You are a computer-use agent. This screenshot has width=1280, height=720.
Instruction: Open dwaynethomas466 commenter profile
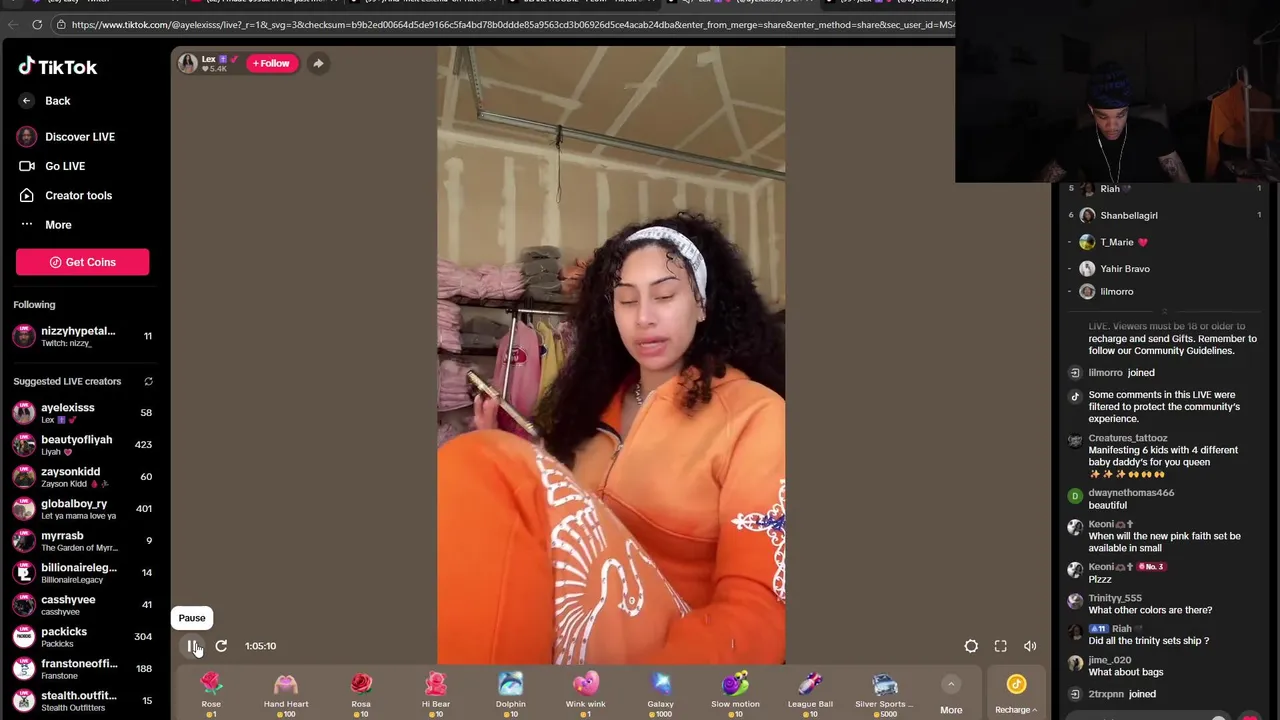pyautogui.click(x=1131, y=493)
